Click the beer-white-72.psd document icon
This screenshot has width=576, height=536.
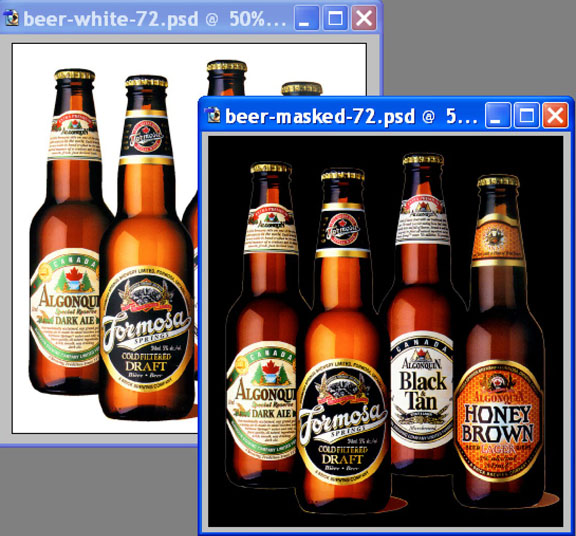11,18
